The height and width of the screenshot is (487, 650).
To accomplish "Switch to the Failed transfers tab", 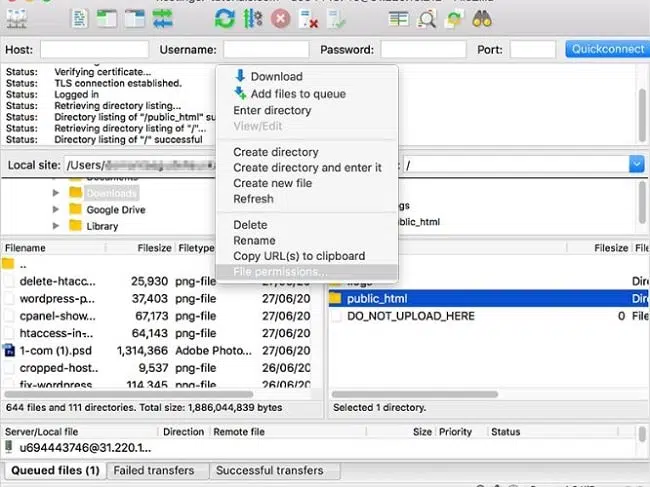I will (158, 470).
